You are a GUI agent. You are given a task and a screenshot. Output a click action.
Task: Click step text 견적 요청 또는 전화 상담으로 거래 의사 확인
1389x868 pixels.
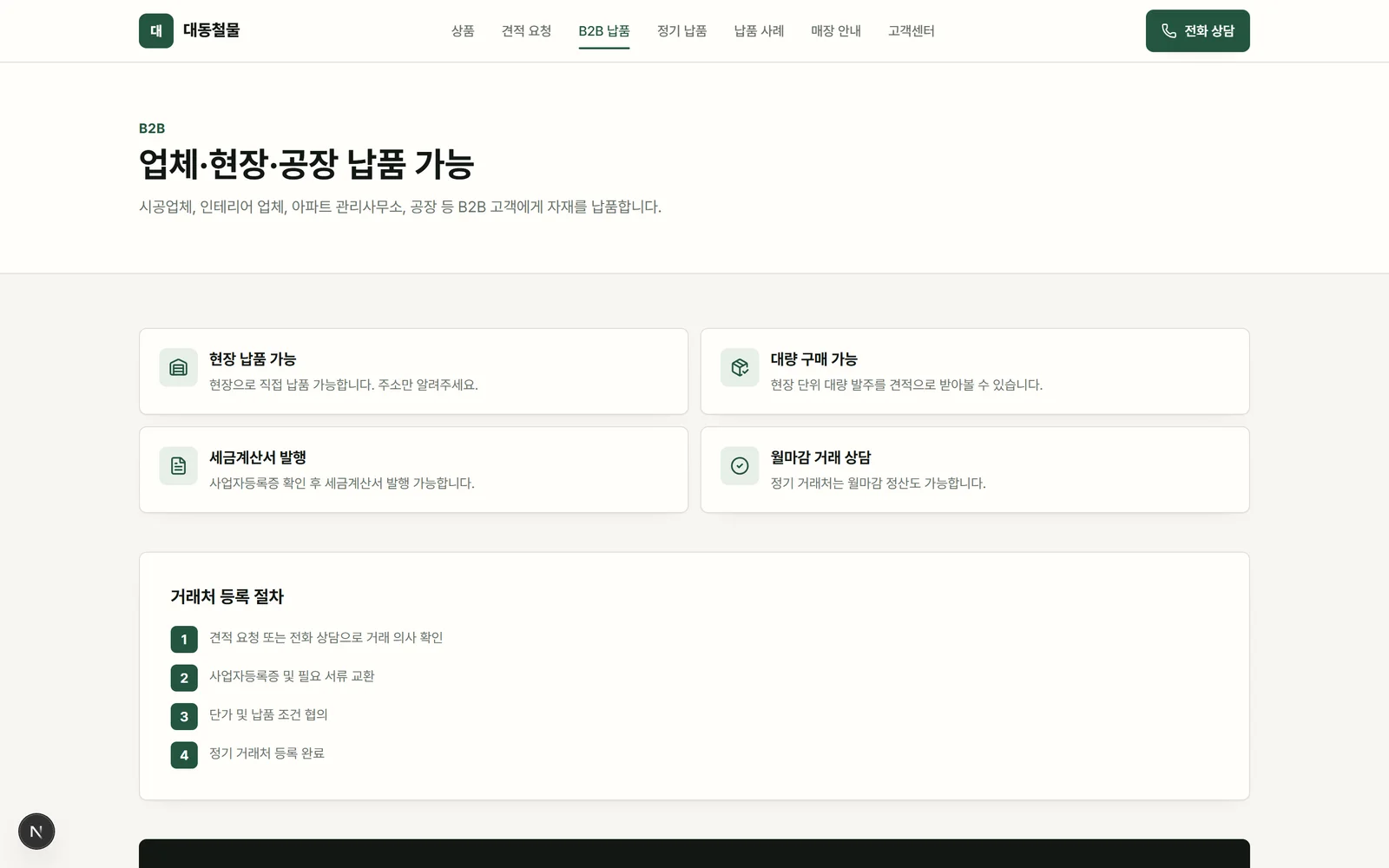[326, 637]
